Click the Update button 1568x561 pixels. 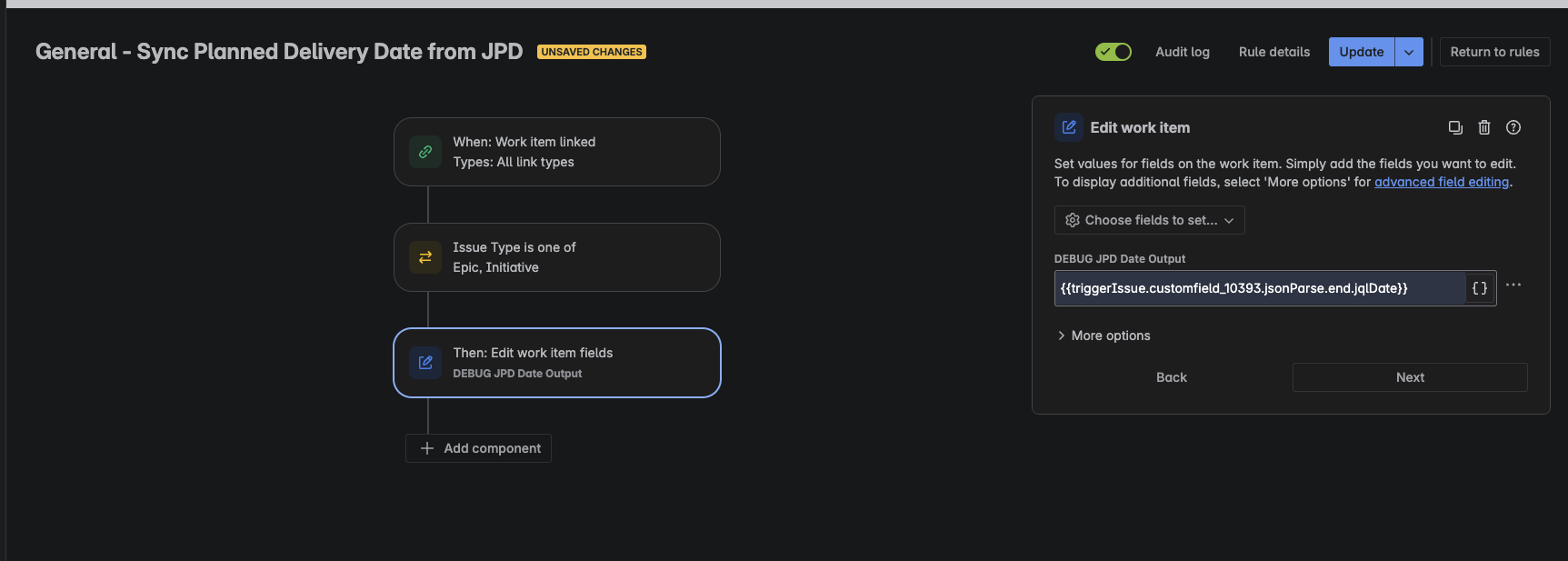pos(1362,52)
